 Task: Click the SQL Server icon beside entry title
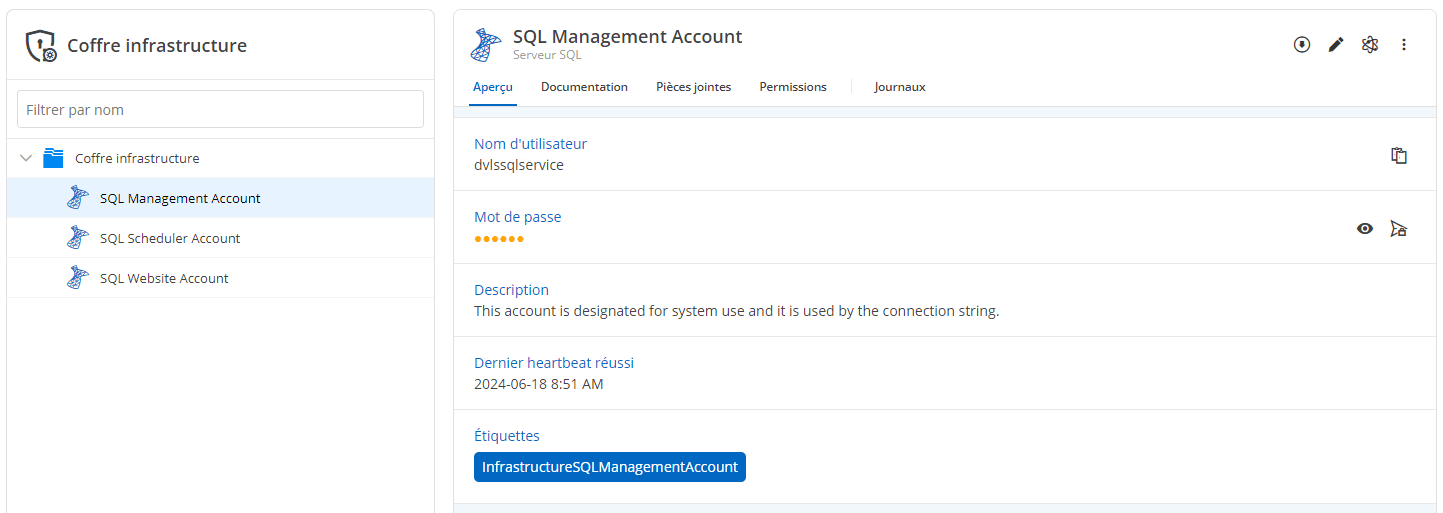click(487, 45)
